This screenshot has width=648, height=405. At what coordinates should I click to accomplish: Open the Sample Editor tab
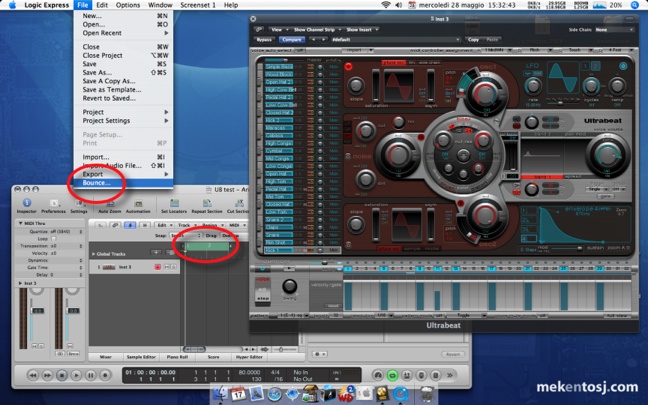(x=141, y=357)
